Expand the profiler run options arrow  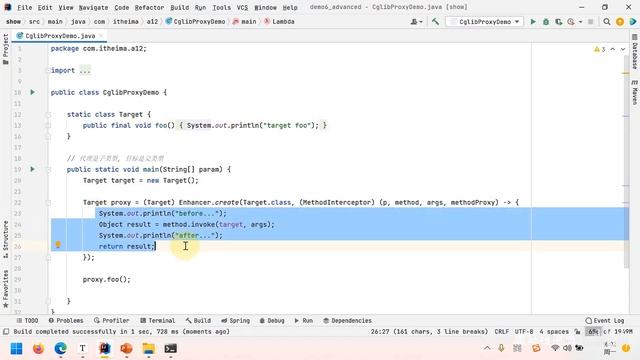click(x=580, y=22)
